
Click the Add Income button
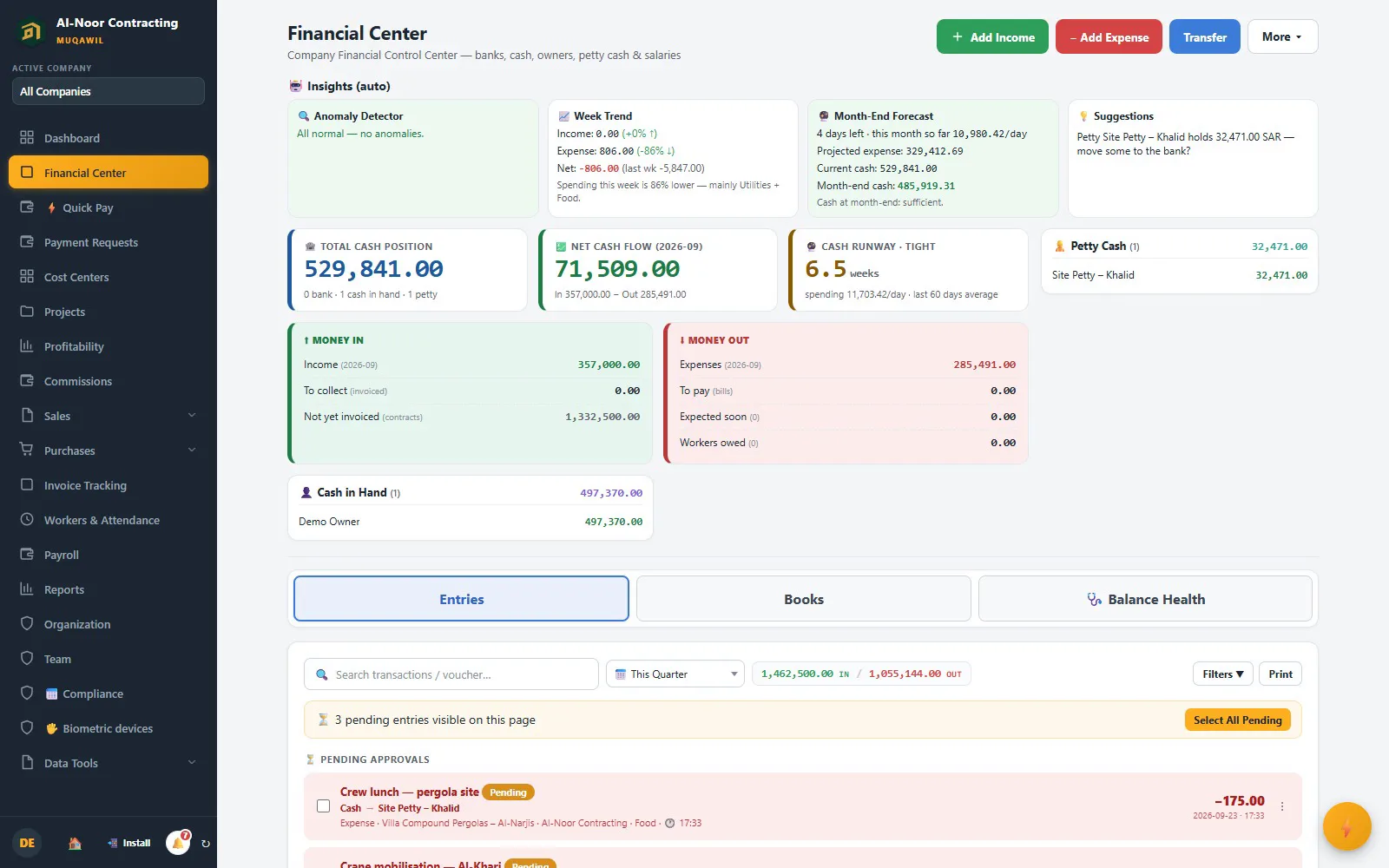click(992, 36)
